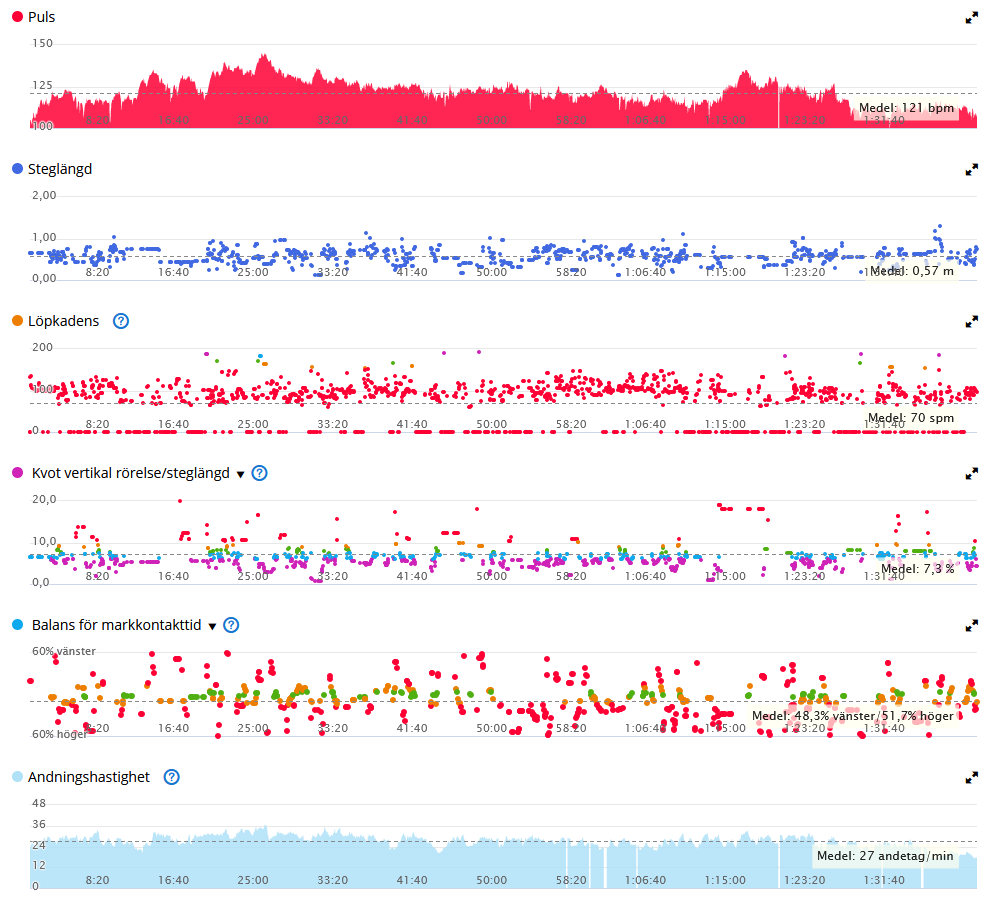Viewport: 989px width, 900px height.
Task: Click the Löpkadens chart title
Action: pos(64,321)
